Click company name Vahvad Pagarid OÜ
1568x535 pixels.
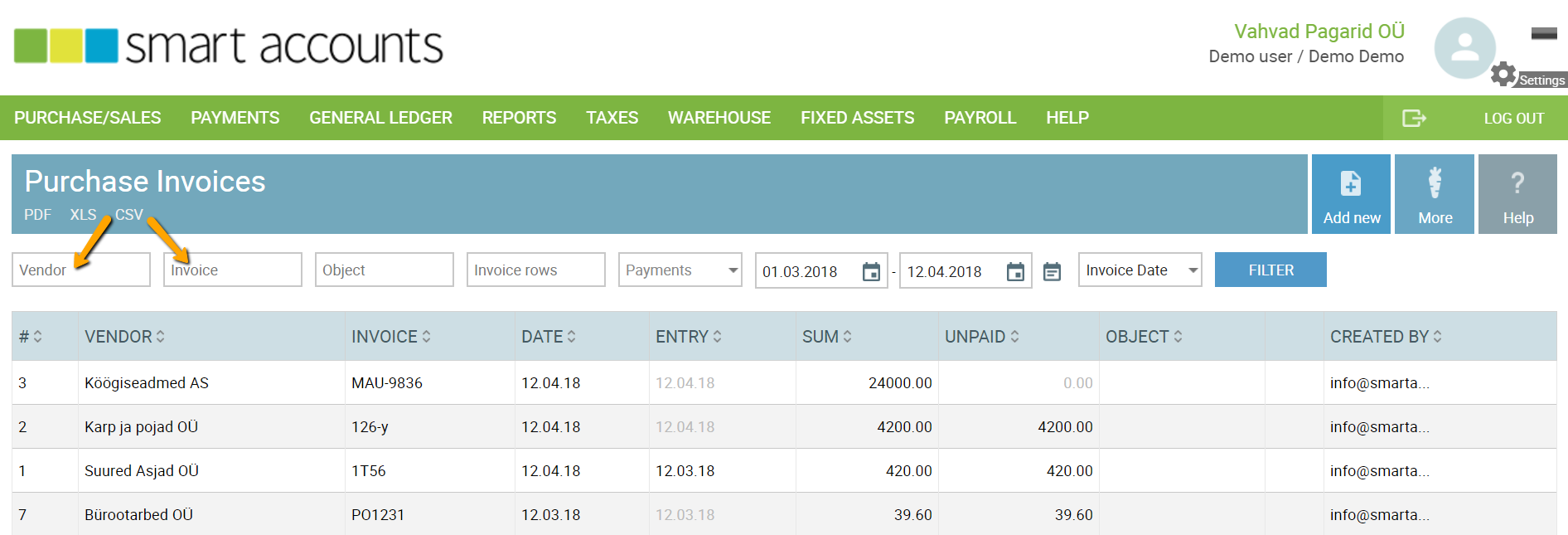(1319, 32)
